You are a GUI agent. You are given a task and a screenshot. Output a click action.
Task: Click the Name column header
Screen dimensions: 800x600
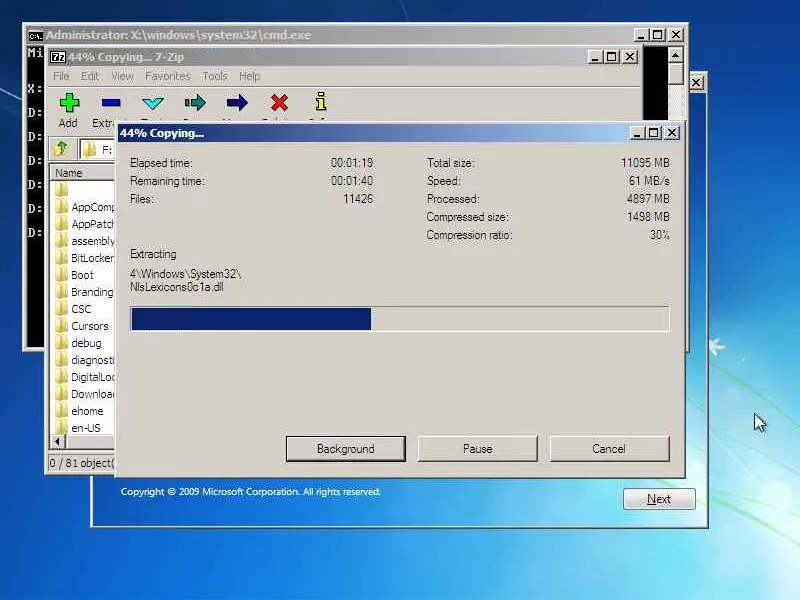click(x=82, y=173)
